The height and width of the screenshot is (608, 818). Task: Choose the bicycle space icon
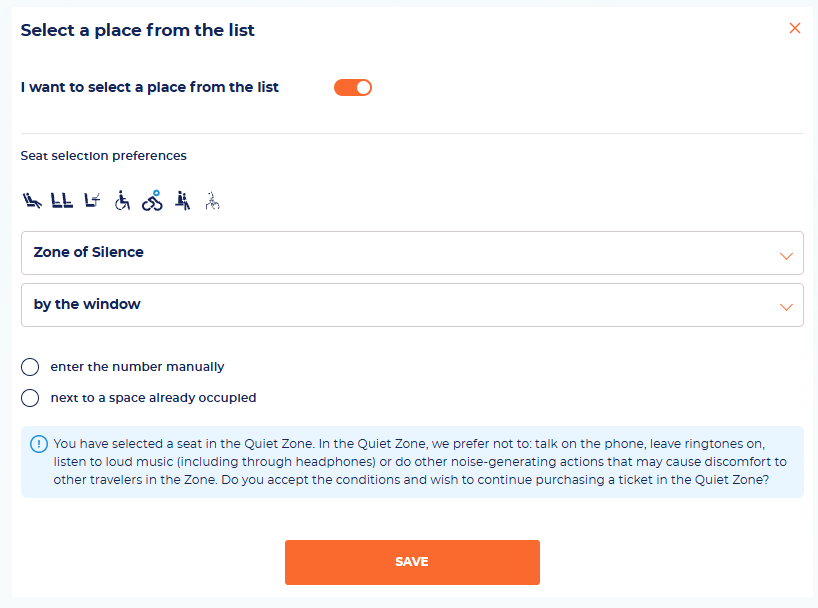point(152,201)
